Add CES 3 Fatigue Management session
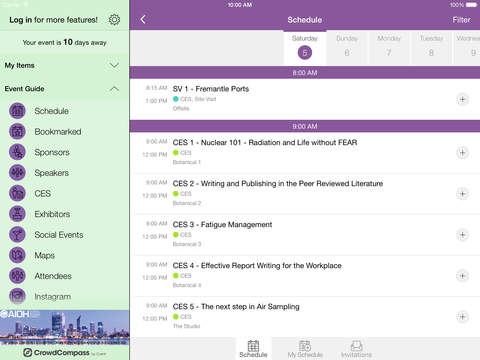This screenshot has height=360, width=480. coord(462,235)
